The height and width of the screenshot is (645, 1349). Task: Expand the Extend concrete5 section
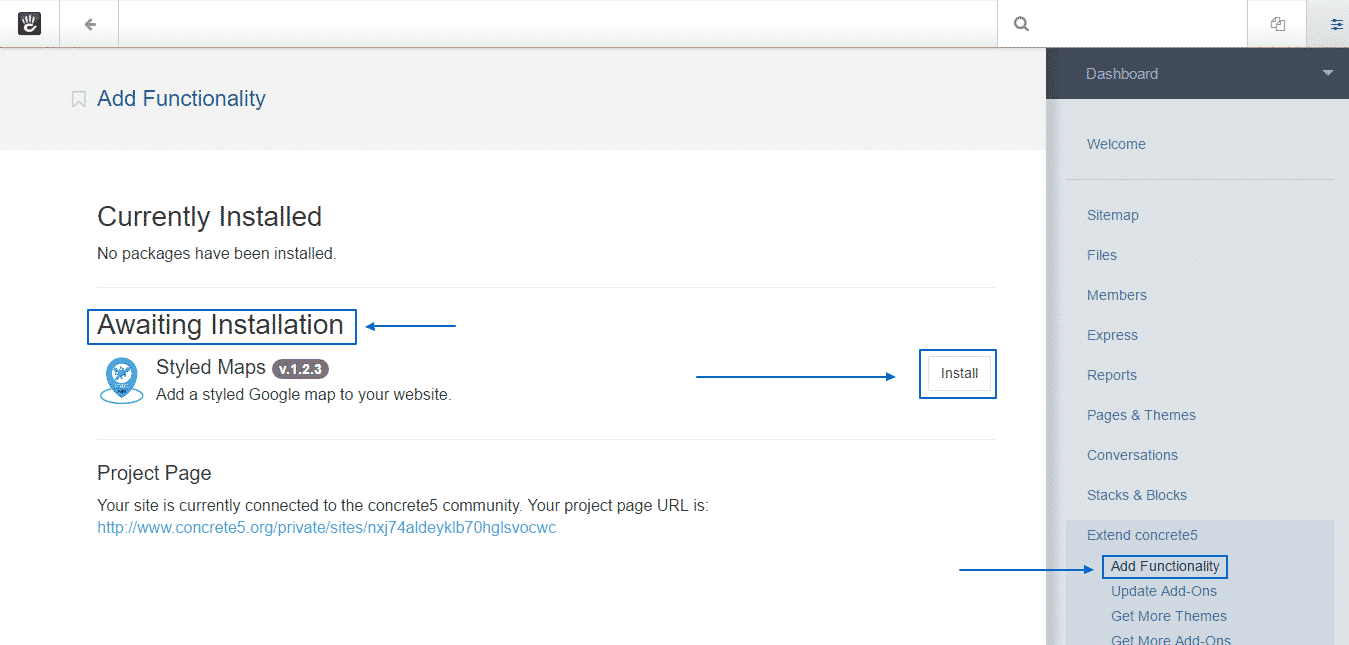(x=1142, y=535)
